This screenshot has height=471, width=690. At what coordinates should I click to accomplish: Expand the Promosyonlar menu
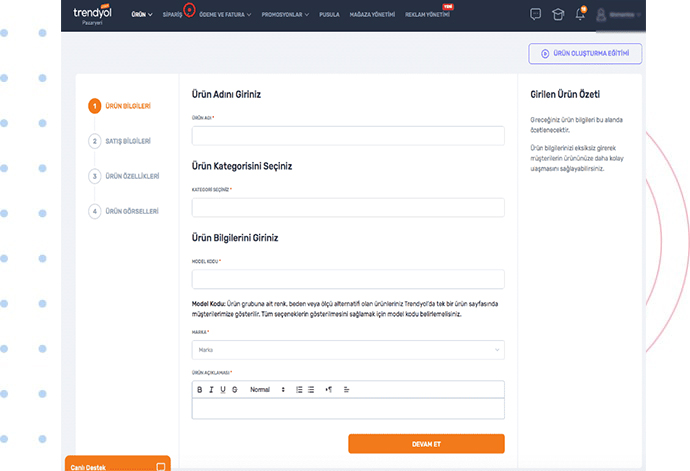click(x=285, y=15)
